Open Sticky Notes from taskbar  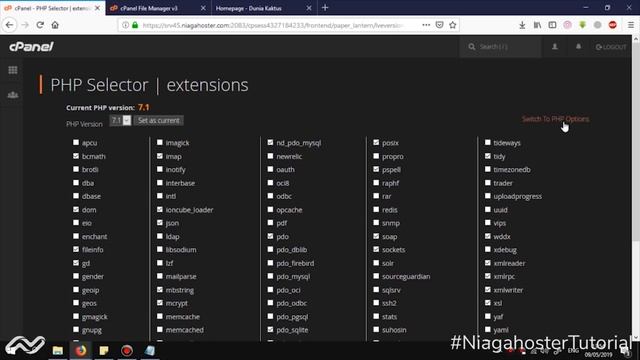[x=104, y=350]
